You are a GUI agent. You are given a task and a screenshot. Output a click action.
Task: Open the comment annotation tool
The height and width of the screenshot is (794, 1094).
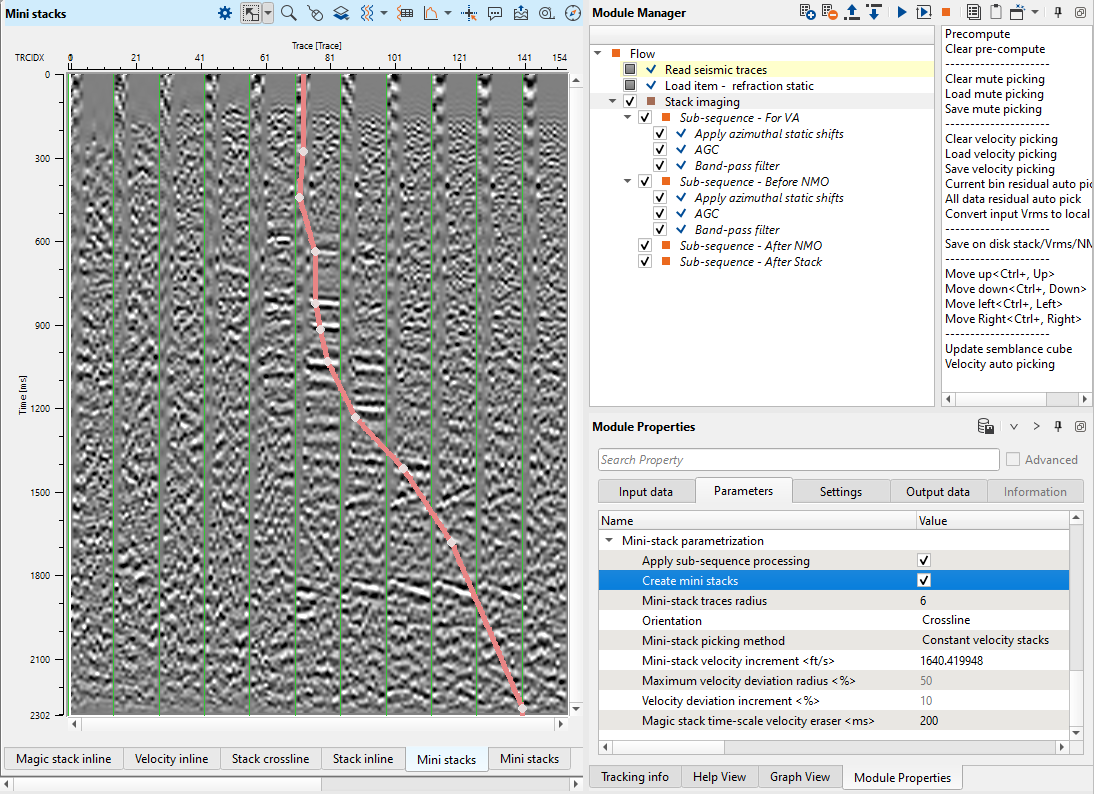pyautogui.click(x=495, y=13)
